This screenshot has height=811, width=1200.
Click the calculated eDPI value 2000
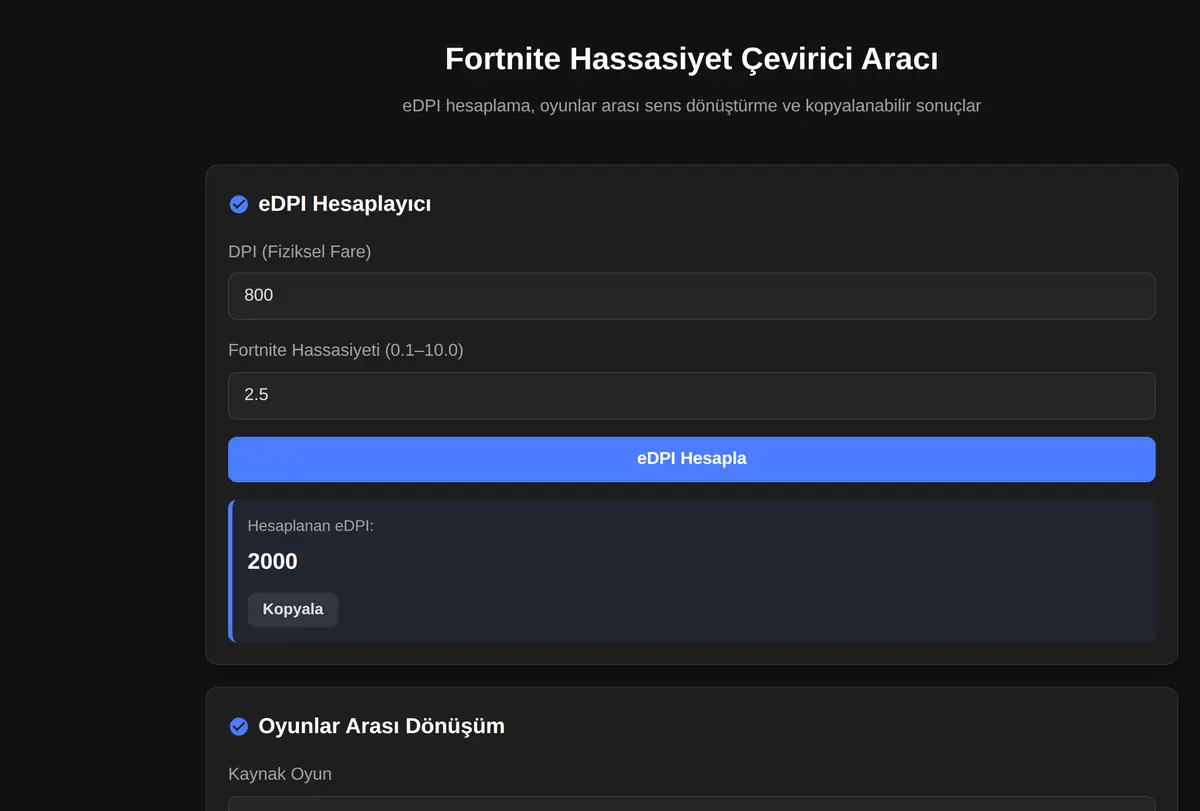click(x=273, y=561)
